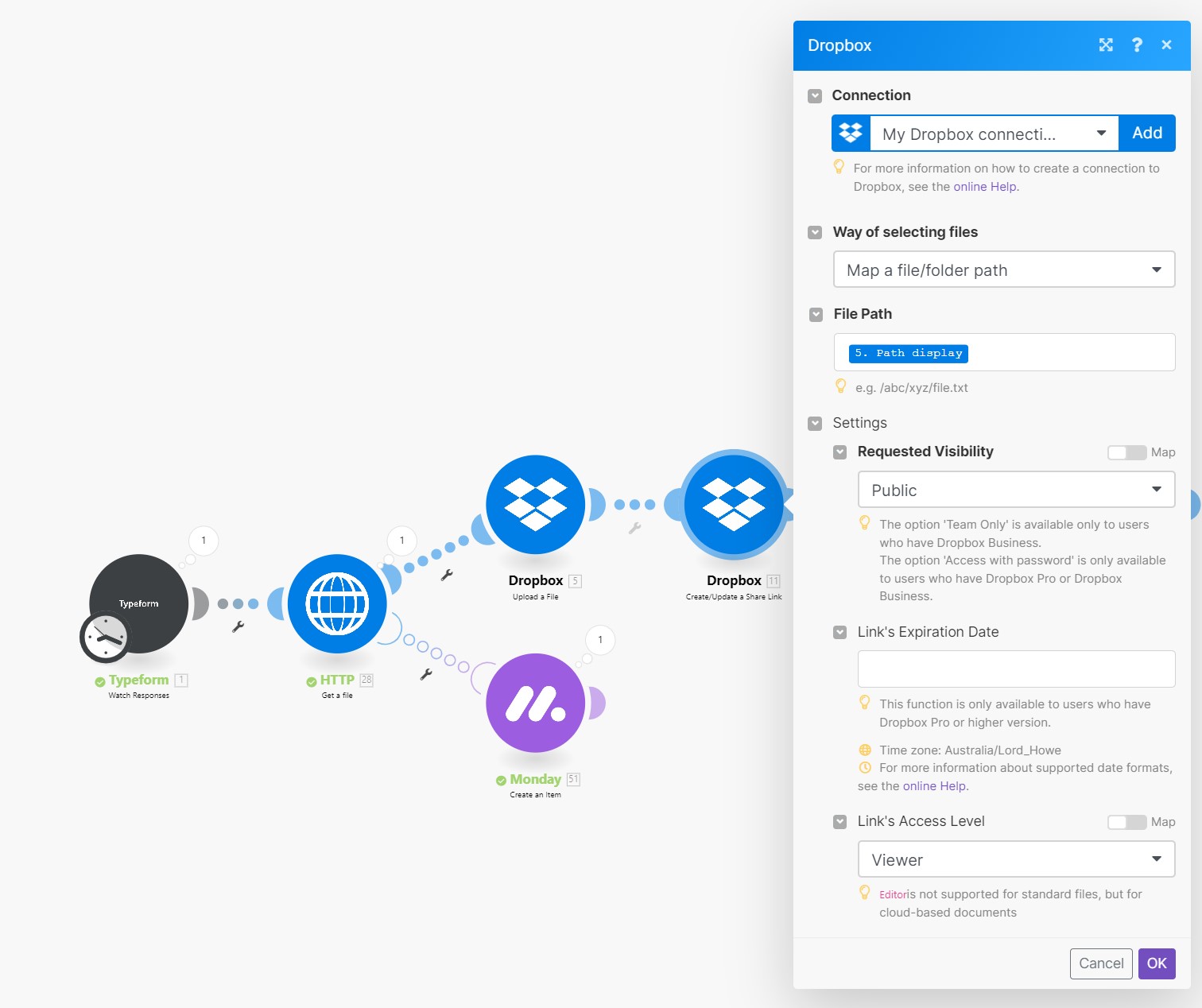Click module number badge '51' beside Monday

[x=573, y=779]
